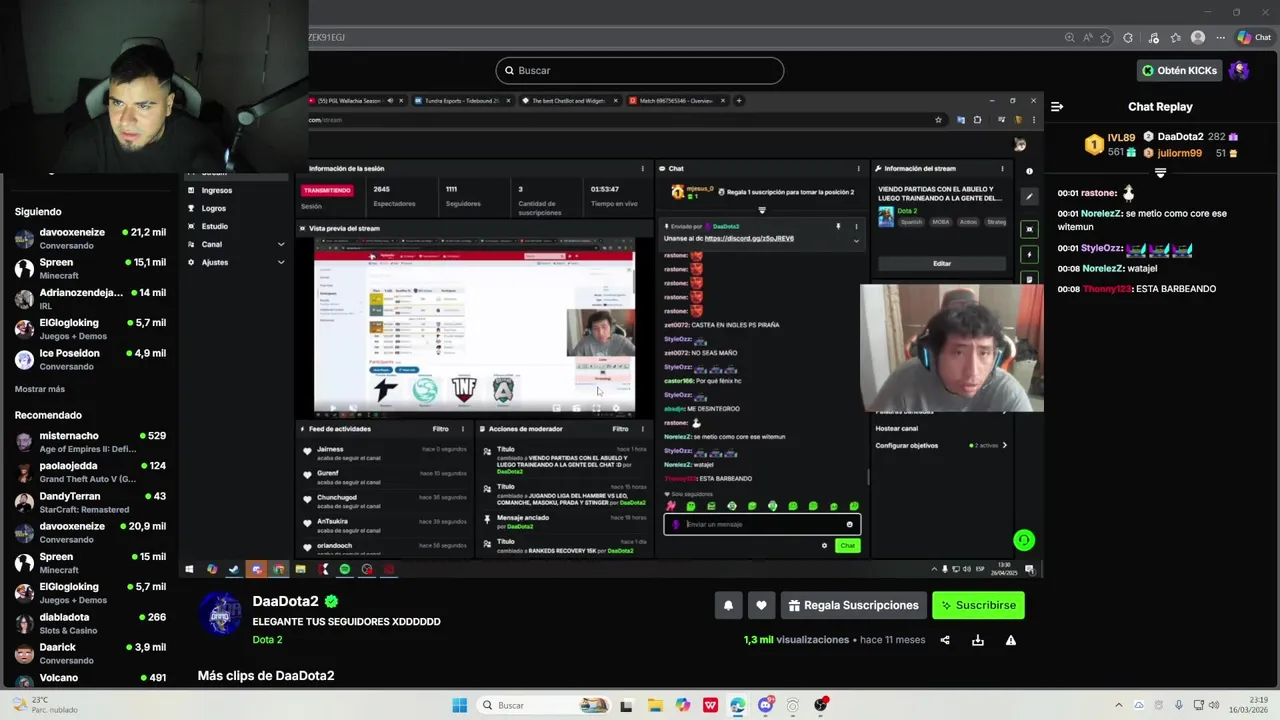This screenshot has height=720, width=1280.
Task: Toggle follow with the heart button
Action: [761, 605]
